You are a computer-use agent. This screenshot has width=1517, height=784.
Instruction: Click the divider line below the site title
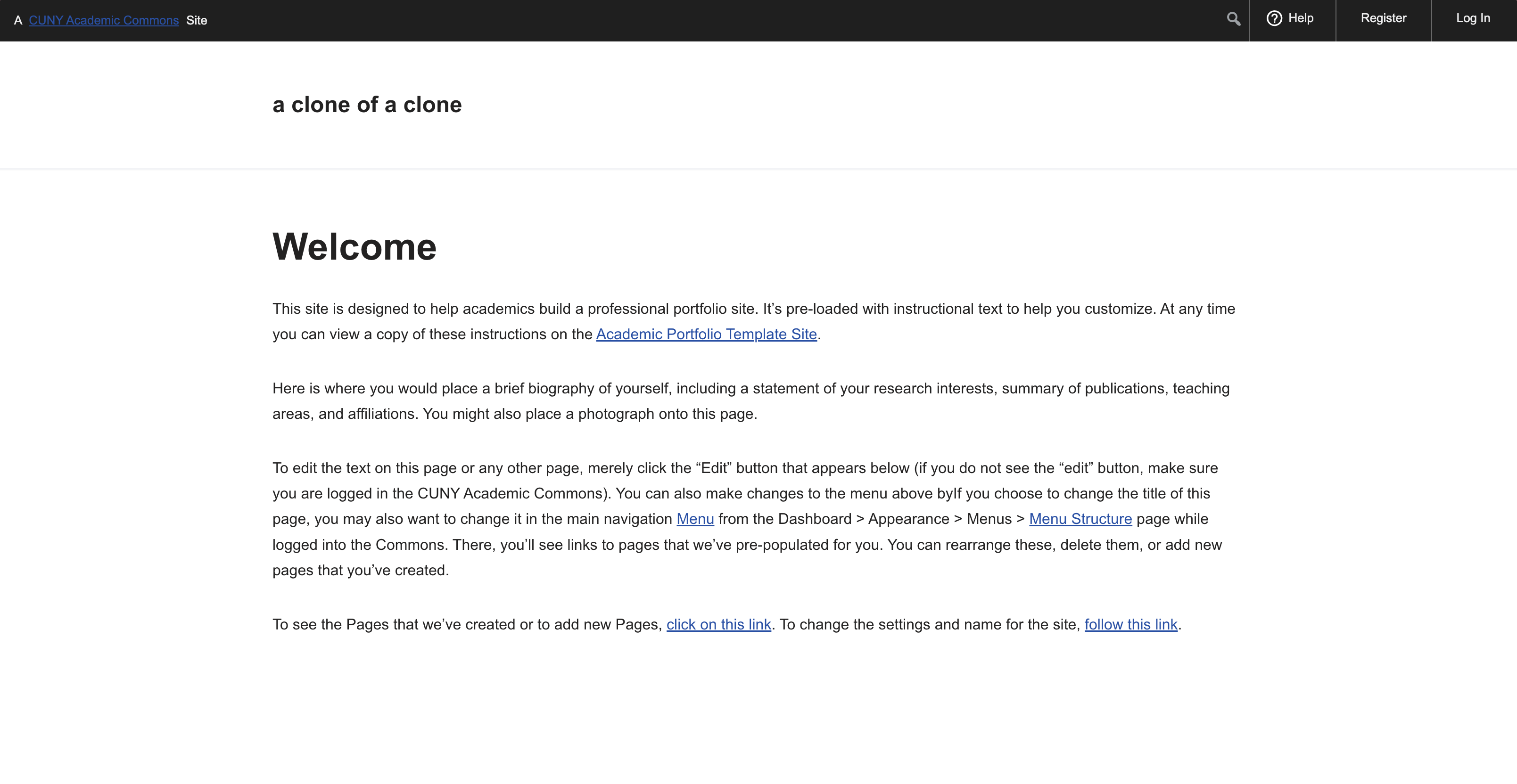click(x=758, y=169)
